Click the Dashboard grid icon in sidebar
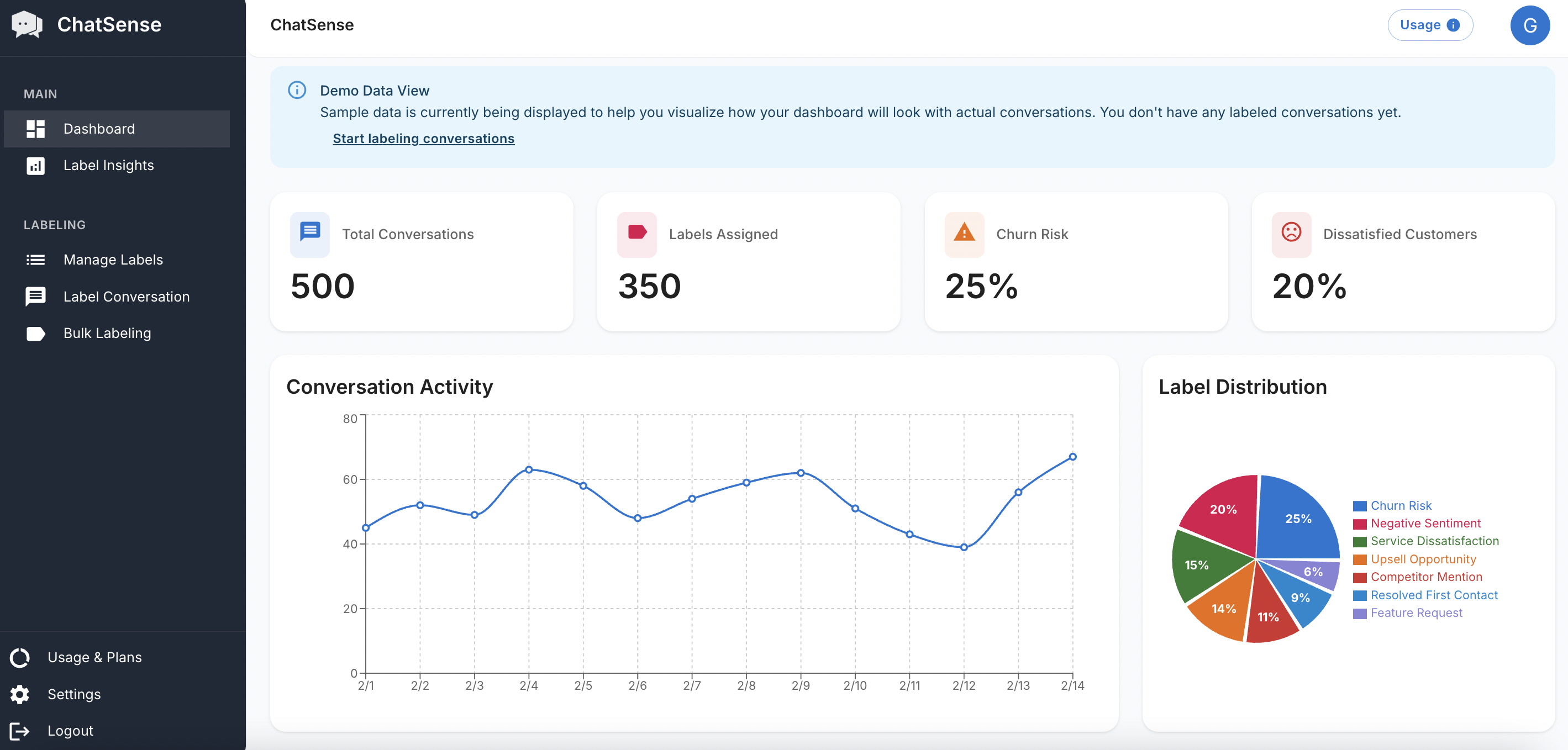1568x750 pixels. [x=35, y=128]
